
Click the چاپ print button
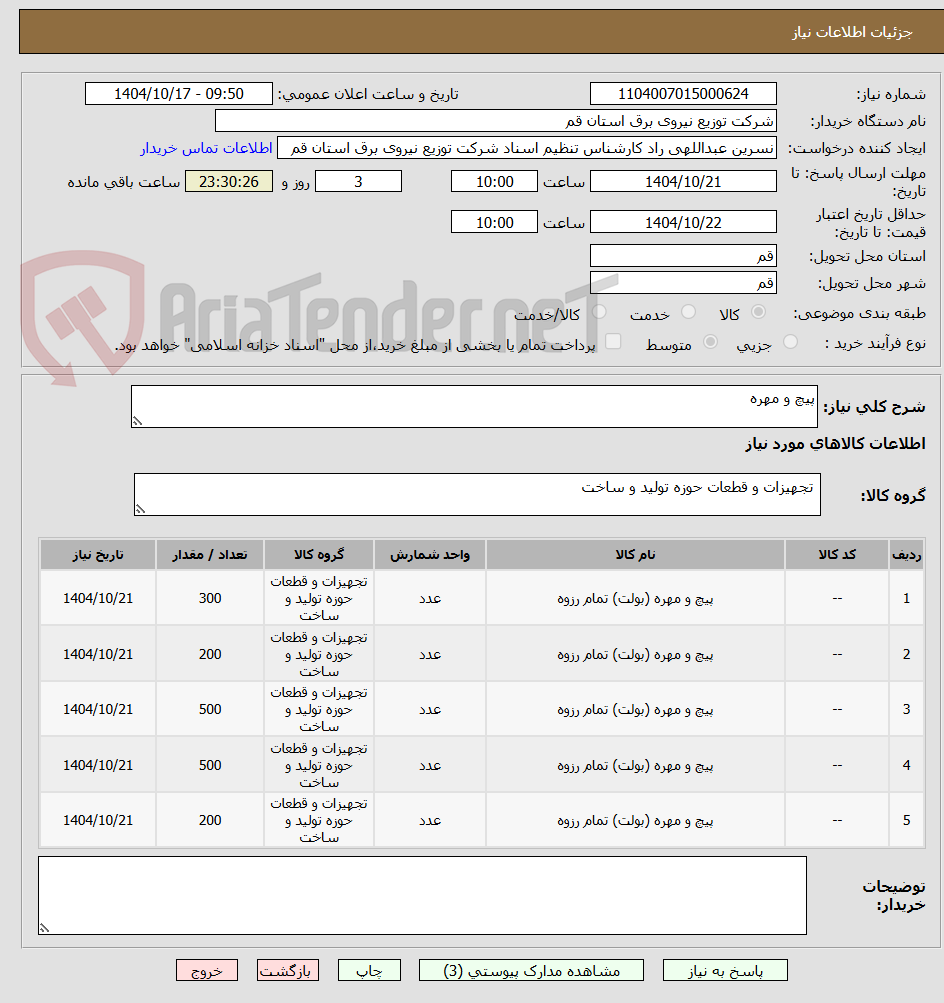[x=369, y=970]
